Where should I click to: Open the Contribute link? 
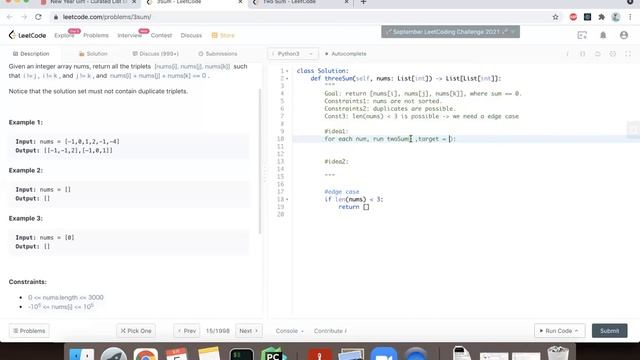(330, 331)
